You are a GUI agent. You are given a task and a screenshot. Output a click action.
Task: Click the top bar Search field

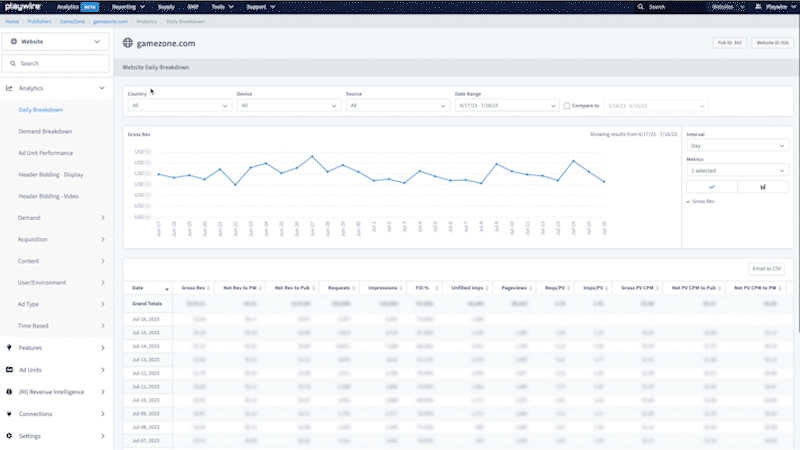click(x=668, y=7)
